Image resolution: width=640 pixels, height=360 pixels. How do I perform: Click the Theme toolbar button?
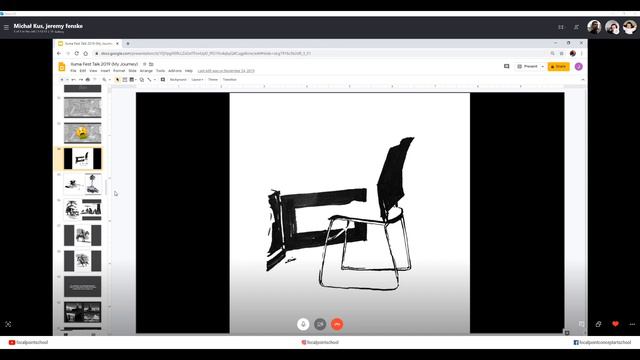[x=213, y=80]
